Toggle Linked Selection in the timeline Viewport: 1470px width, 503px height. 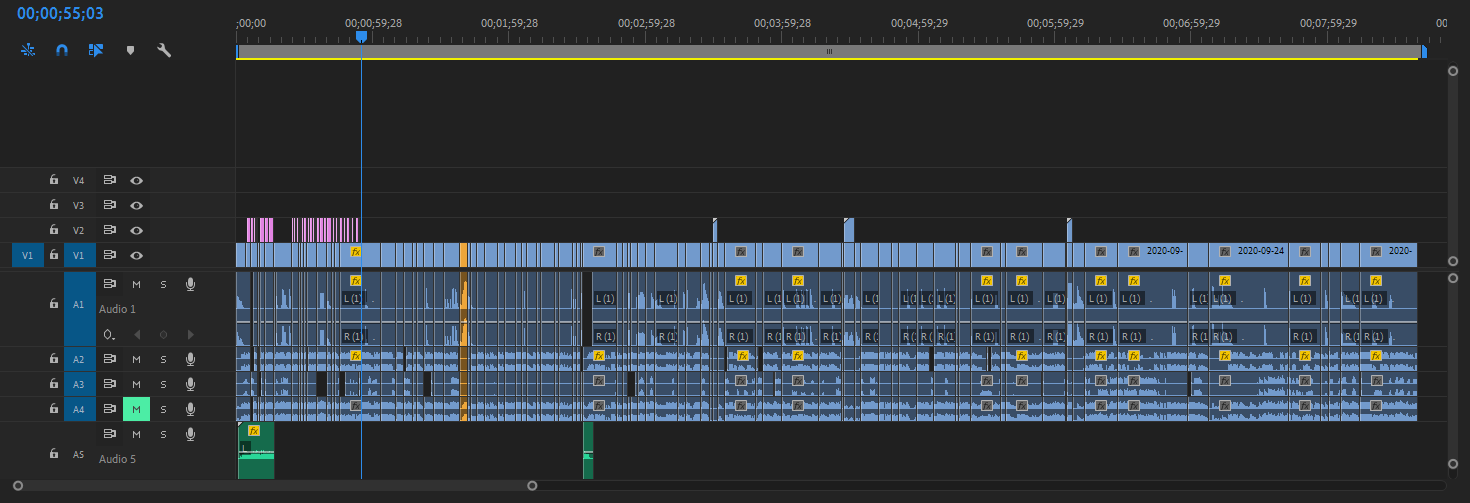click(96, 49)
